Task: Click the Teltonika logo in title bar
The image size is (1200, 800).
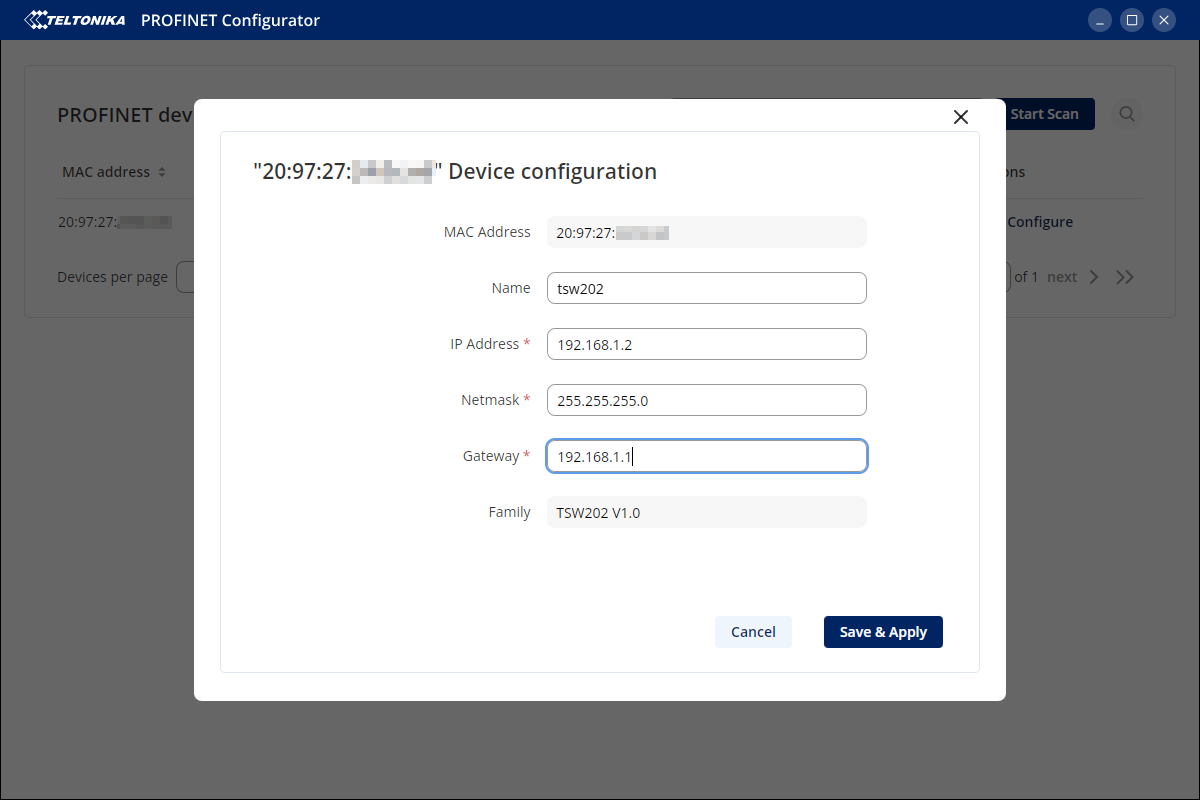Action: pyautogui.click(x=75, y=20)
